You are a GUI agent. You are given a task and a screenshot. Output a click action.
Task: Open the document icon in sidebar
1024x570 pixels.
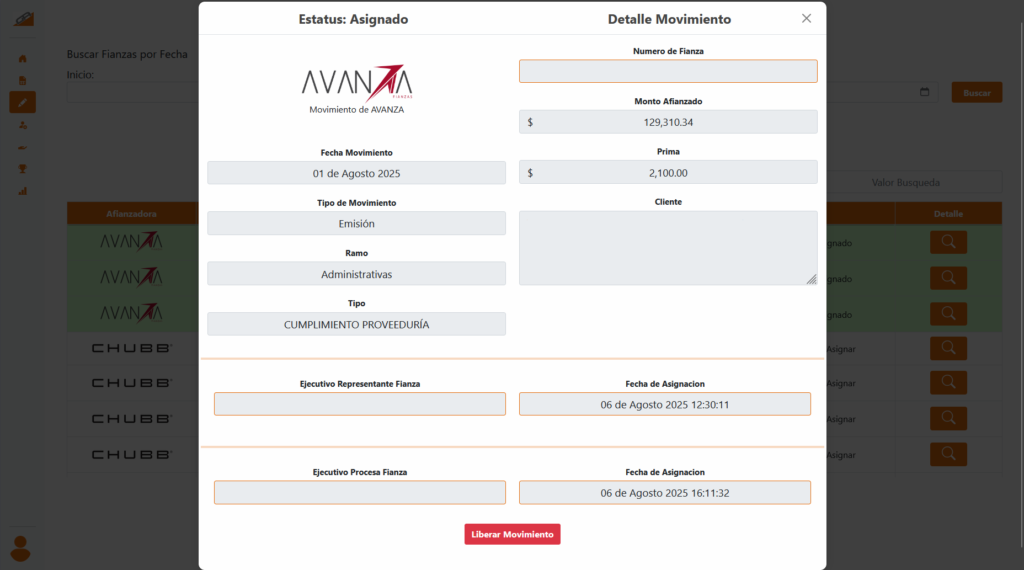point(22,80)
